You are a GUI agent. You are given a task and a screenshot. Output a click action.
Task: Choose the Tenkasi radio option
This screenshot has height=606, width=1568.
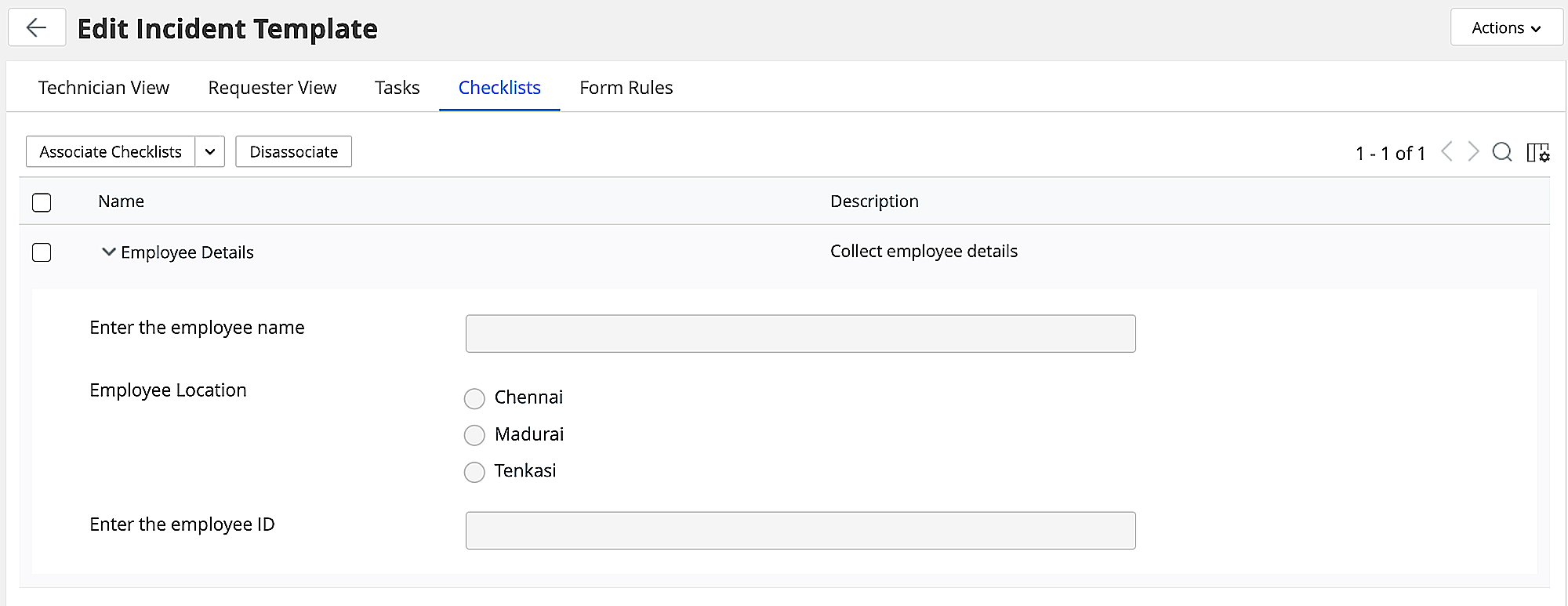474,472
